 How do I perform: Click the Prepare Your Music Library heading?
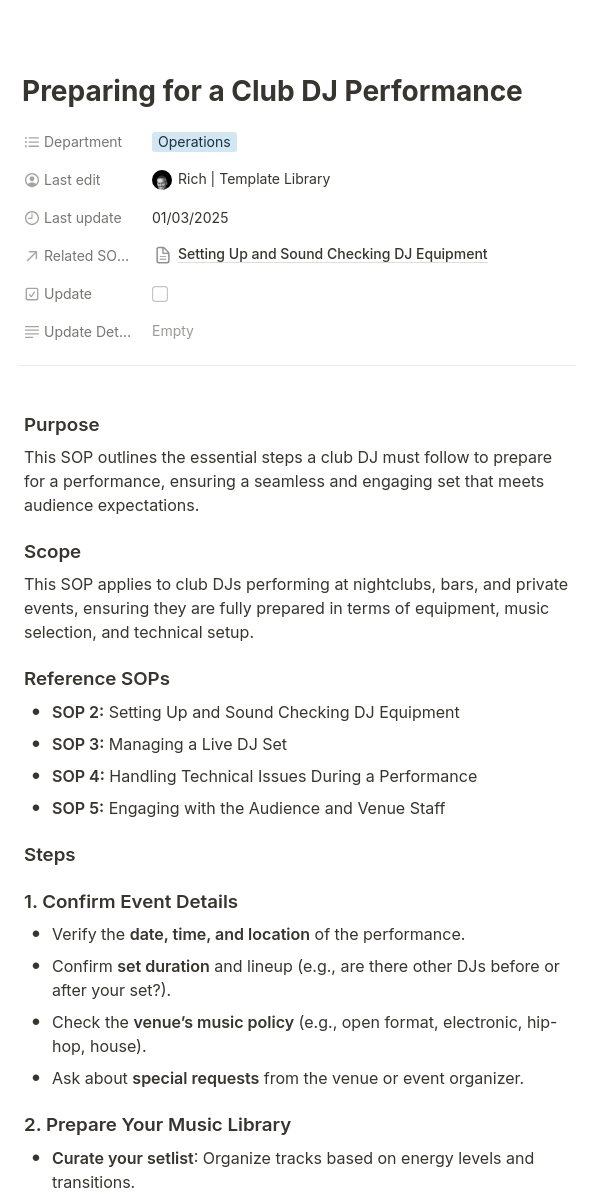click(157, 1125)
